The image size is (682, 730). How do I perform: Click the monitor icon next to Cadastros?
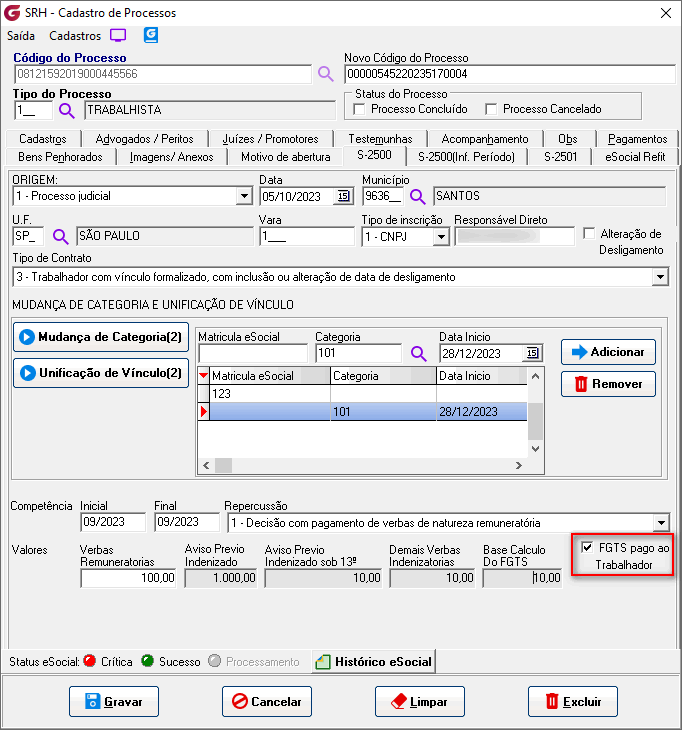pos(118,35)
